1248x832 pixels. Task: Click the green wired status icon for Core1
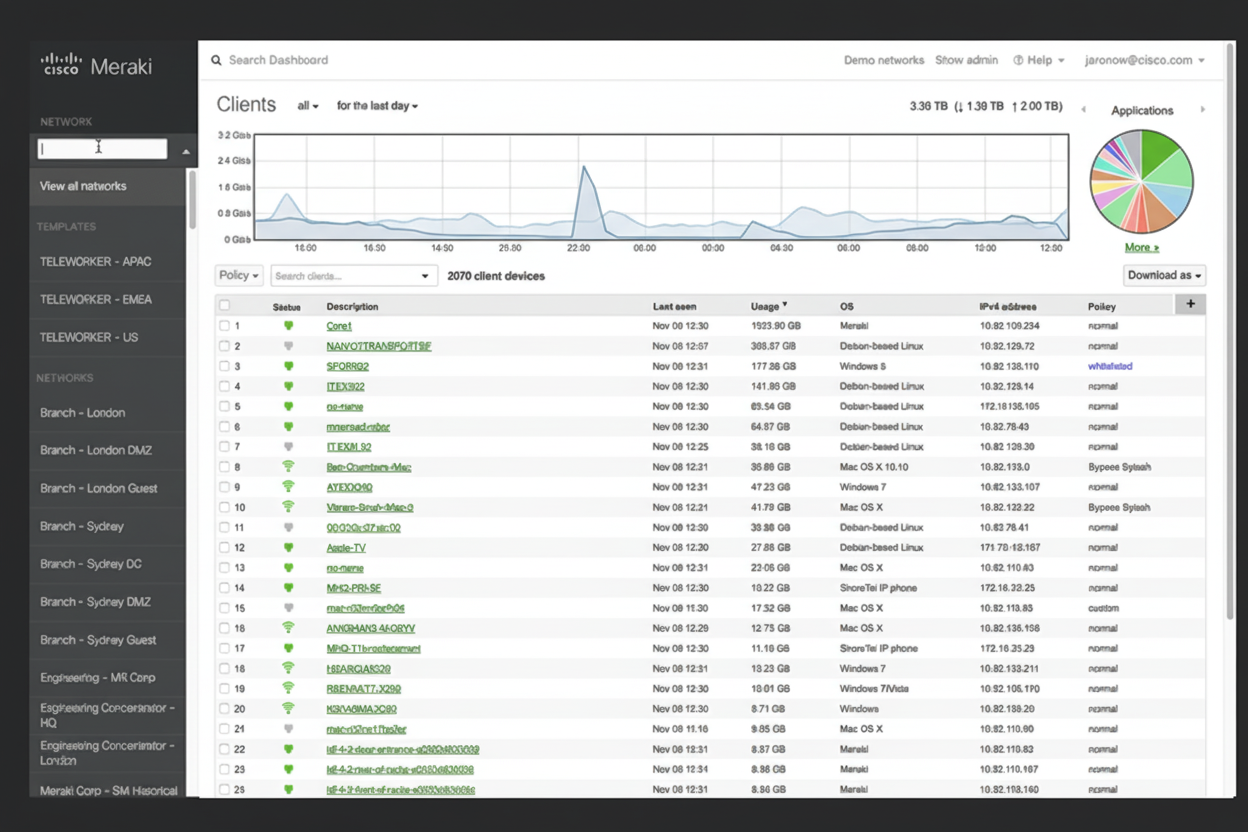click(288, 325)
